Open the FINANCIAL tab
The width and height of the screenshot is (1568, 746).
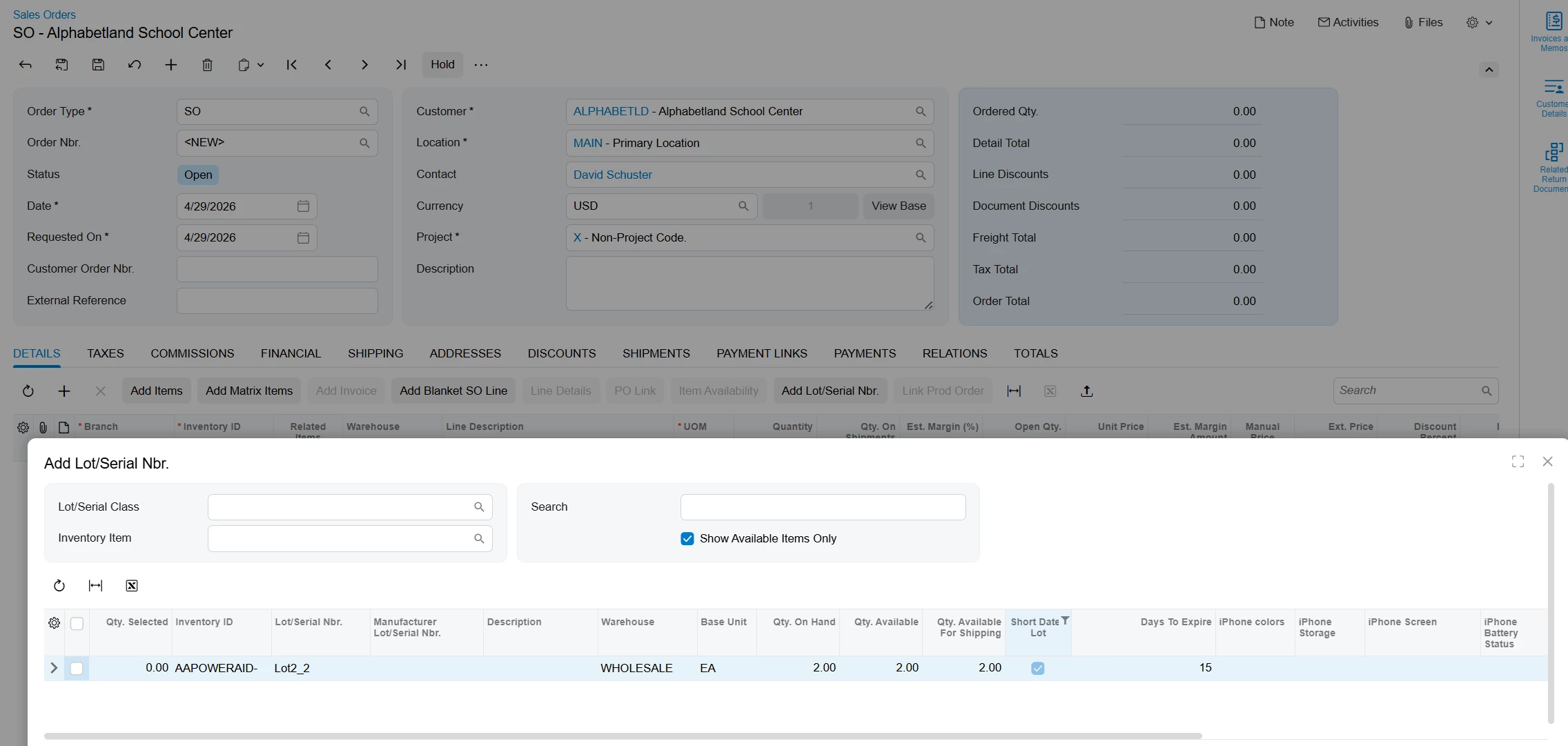coord(291,353)
